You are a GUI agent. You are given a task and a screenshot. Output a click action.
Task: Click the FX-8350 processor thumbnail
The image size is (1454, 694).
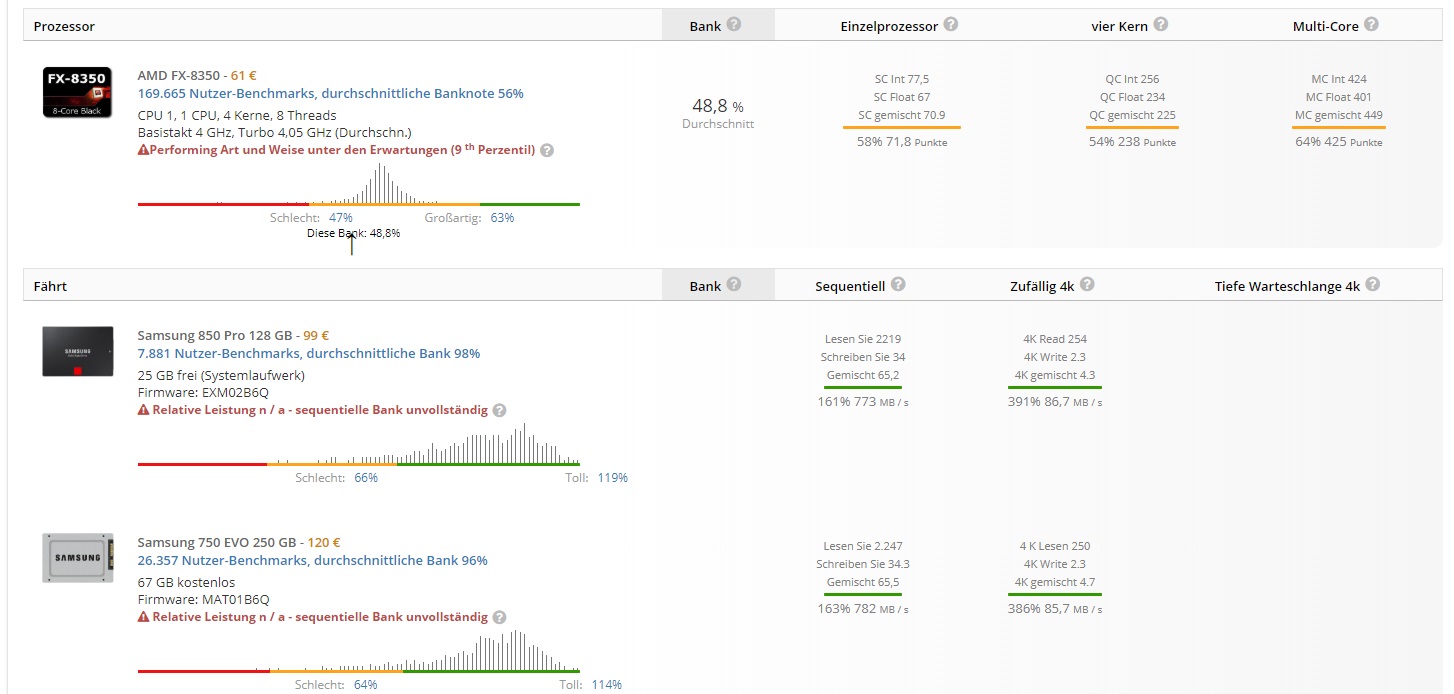[77, 92]
